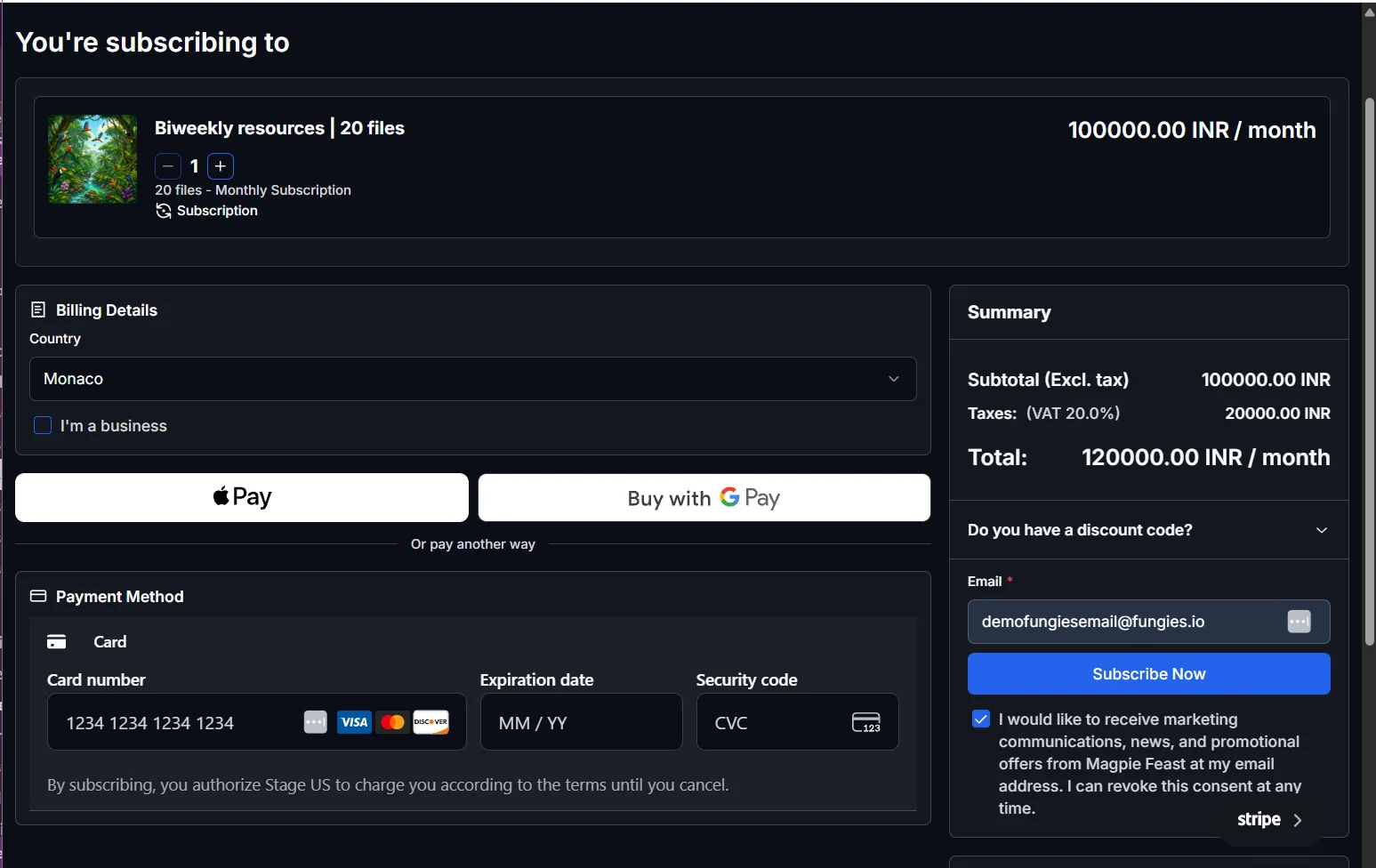
Task: Click the Email address input field
Action: 1149,622
